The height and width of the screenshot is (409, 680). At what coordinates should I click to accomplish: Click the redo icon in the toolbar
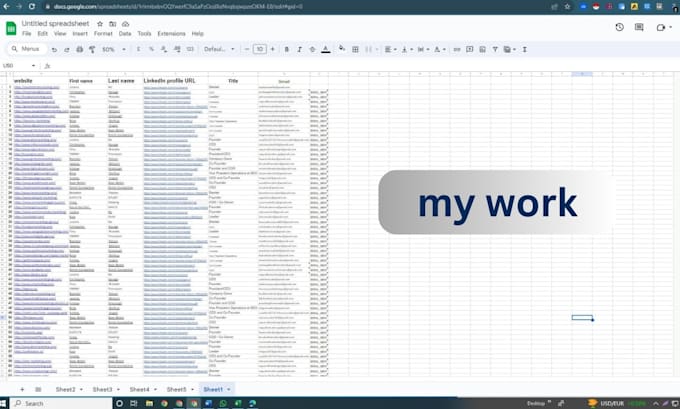pyautogui.click(x=67, y=49)
